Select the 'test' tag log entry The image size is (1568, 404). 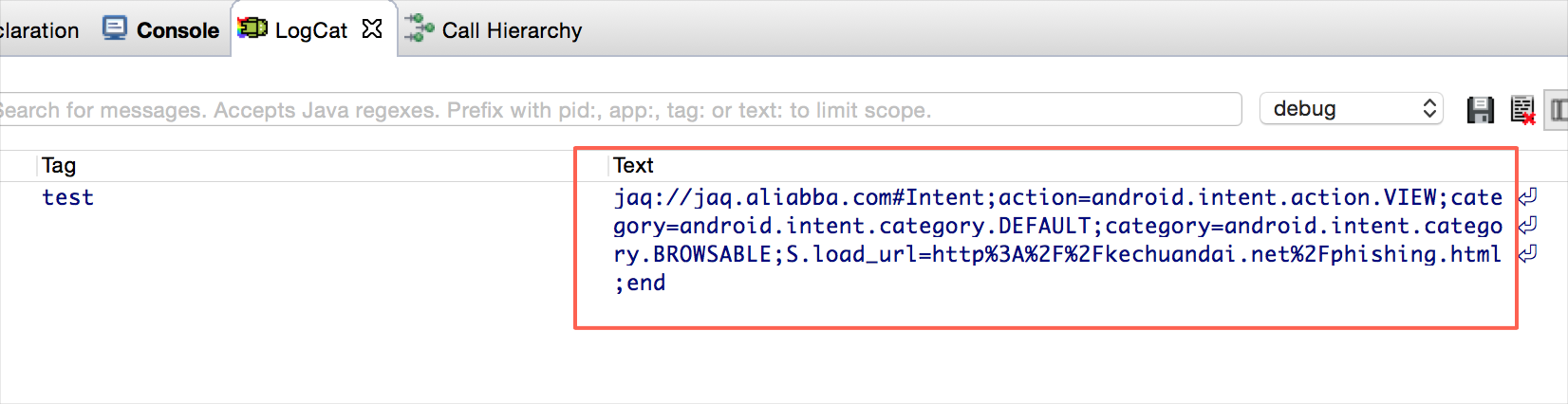click(x=68, y=197)
